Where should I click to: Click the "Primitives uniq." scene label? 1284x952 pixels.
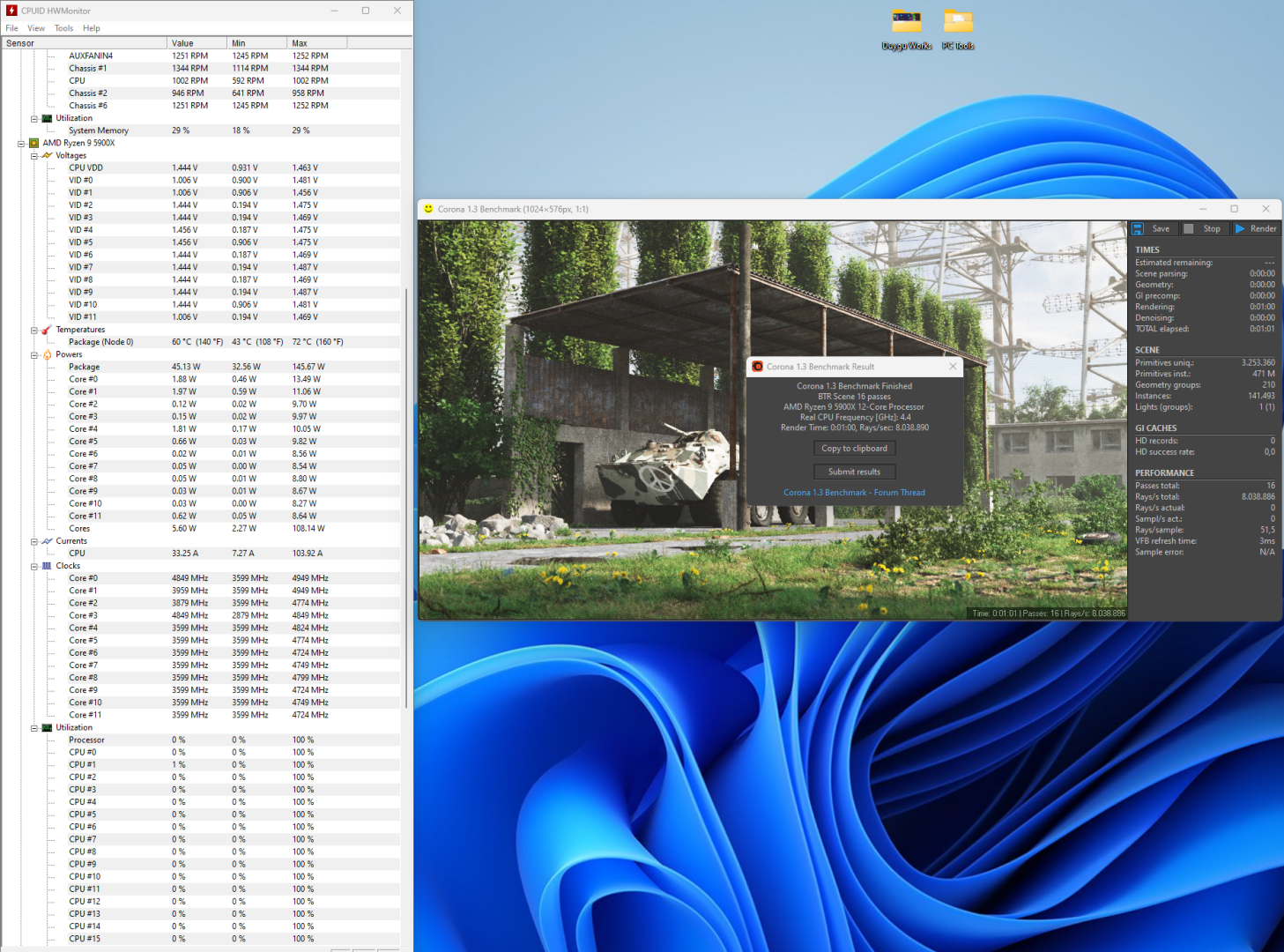[x=1164, y=362]
